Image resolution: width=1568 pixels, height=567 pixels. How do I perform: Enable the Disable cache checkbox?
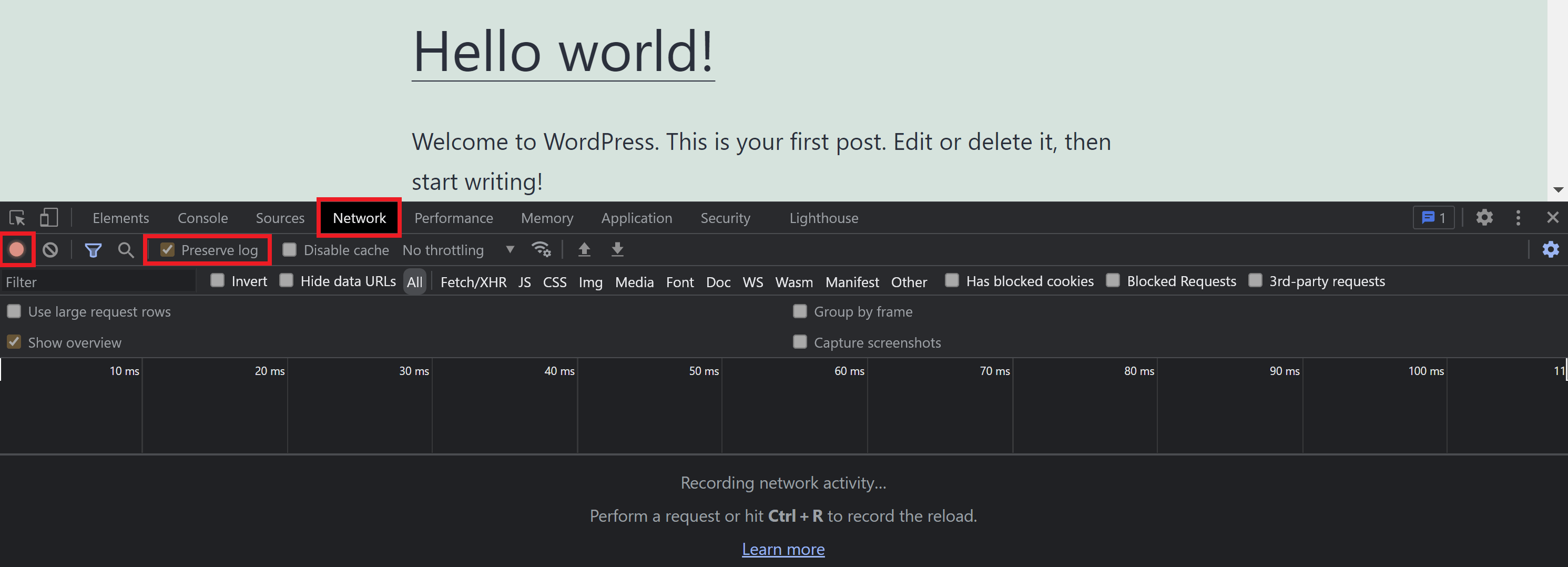290,250
